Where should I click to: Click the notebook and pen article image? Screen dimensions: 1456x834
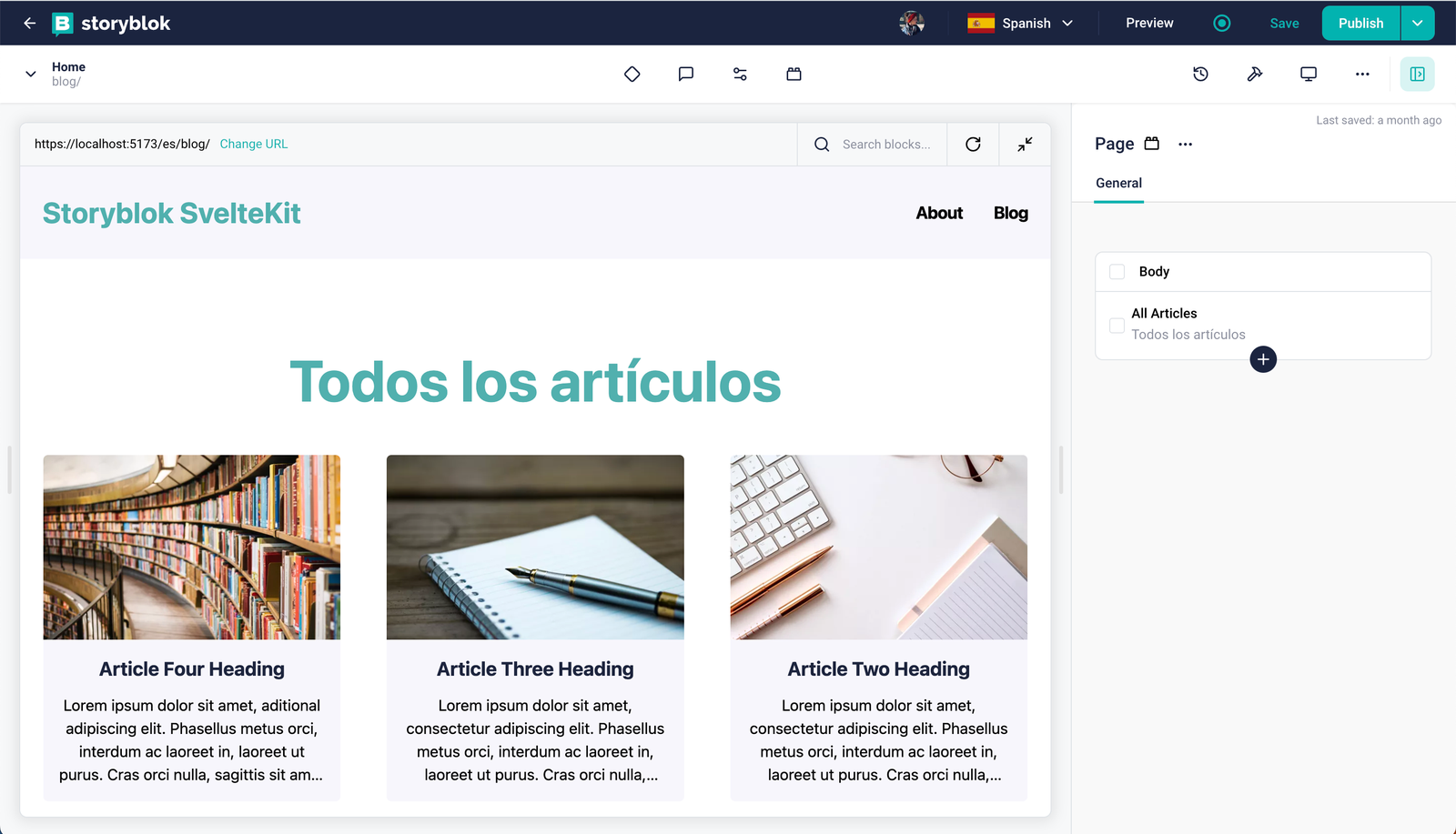(535, 548)
